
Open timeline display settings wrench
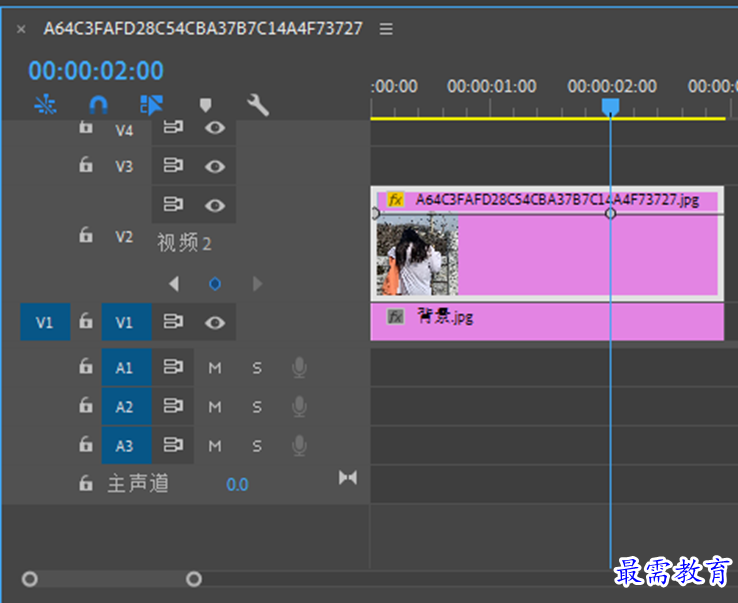(x=257, y=105)
